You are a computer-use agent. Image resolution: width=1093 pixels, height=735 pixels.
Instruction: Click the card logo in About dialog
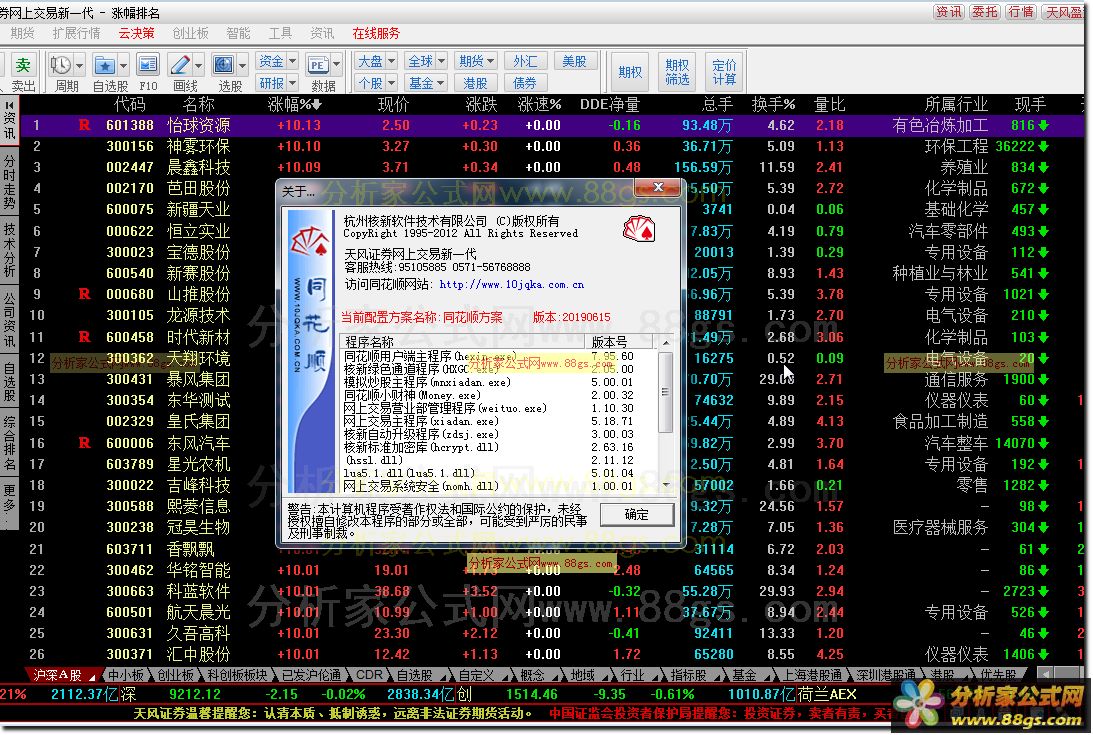(639, 228)
